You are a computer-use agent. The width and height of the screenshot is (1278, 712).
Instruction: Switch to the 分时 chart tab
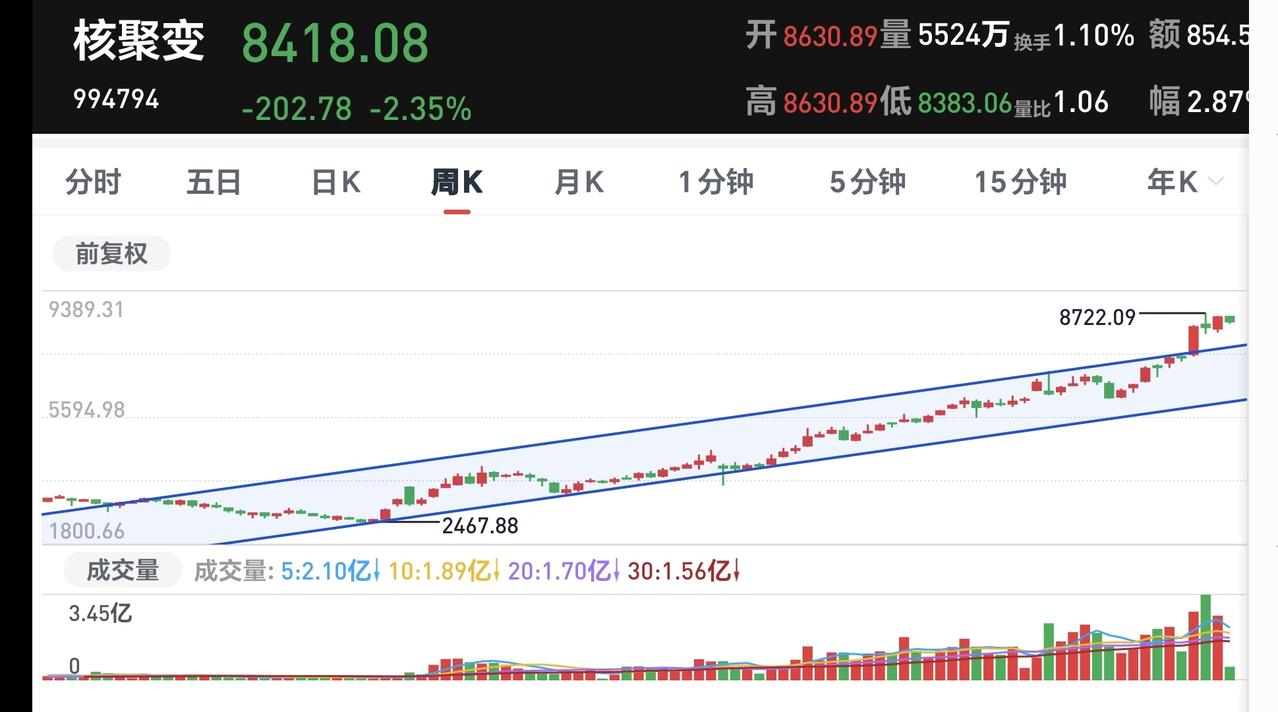(x=93, y=182)
